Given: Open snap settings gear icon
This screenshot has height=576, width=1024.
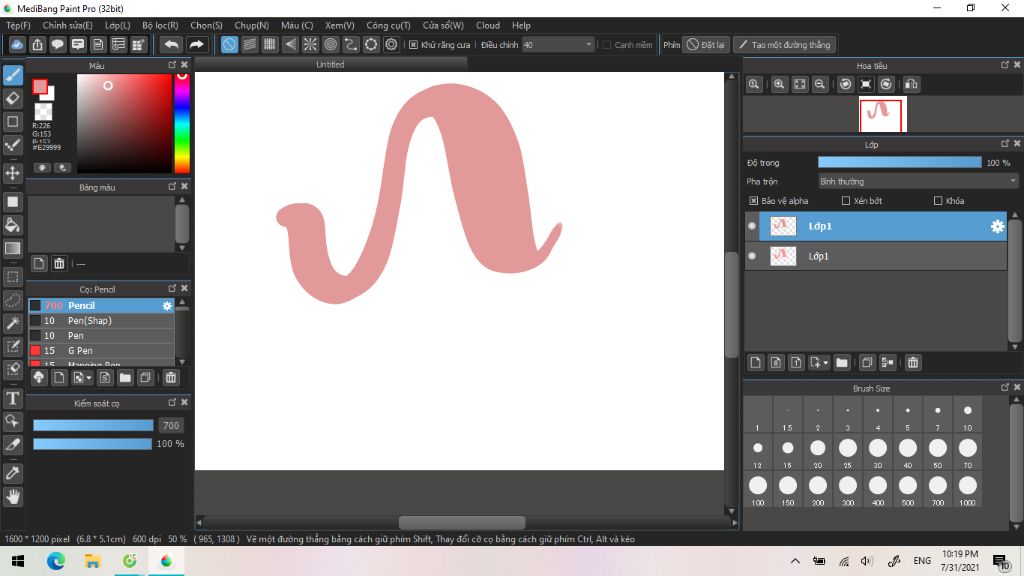Looking at the screenshot, I should click(x=391, y=44).
